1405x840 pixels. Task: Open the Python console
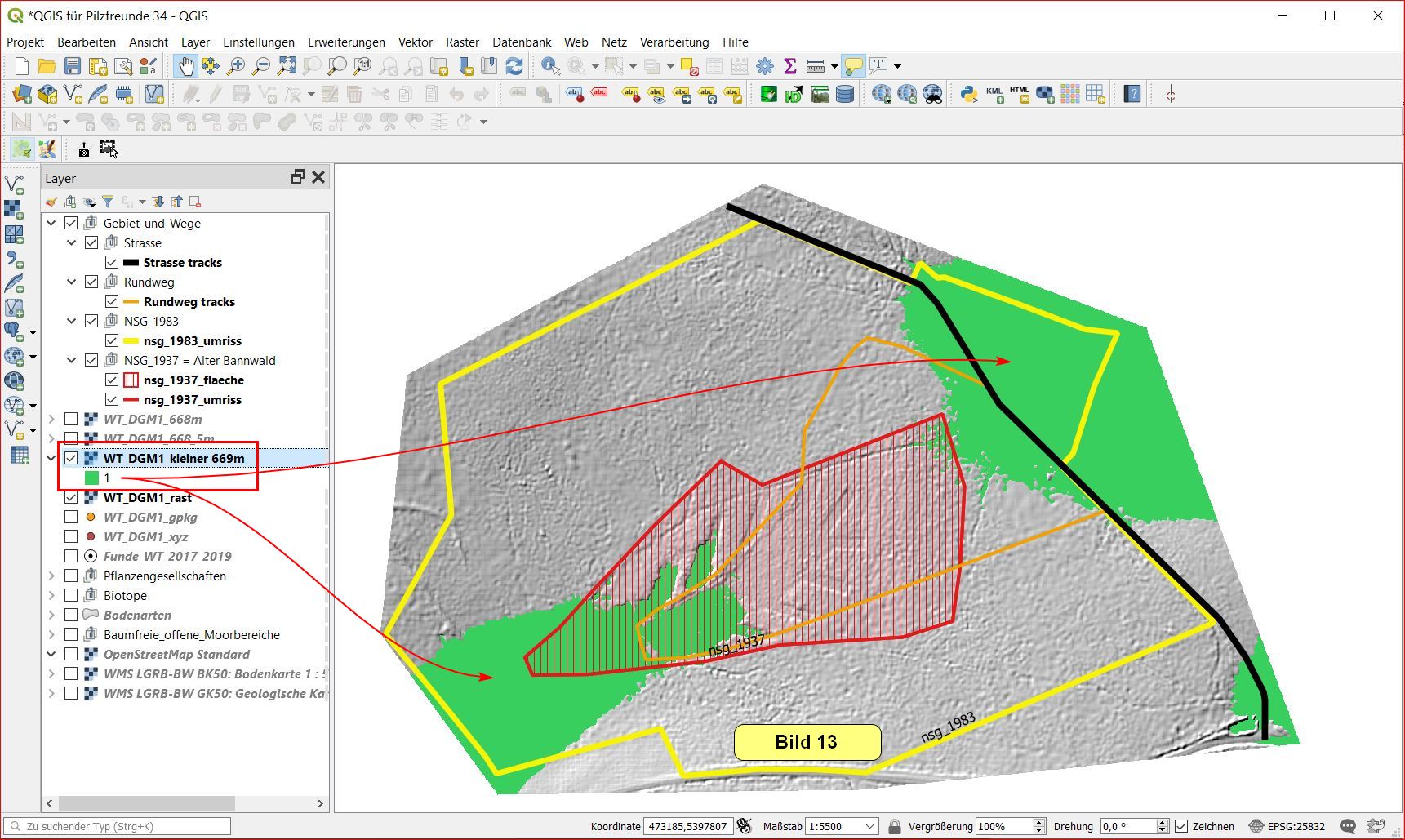(x=969, y=95)
